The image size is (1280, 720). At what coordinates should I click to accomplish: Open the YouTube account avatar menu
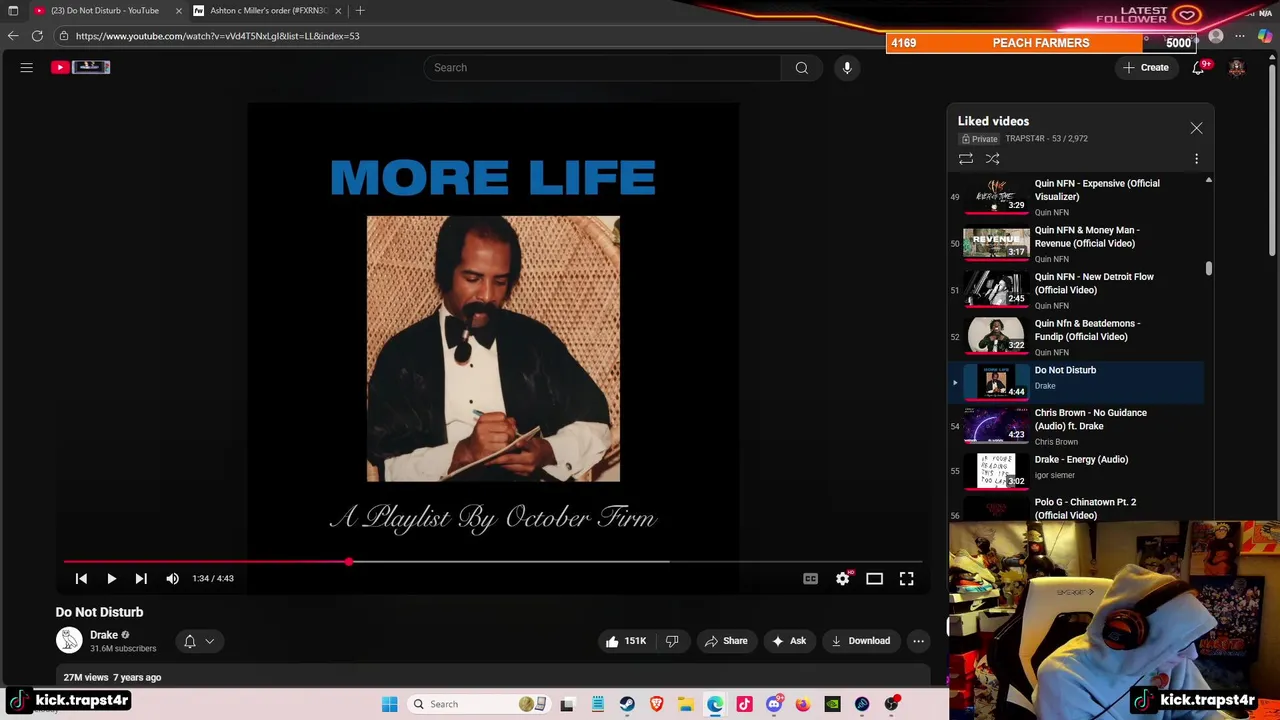1237,67
